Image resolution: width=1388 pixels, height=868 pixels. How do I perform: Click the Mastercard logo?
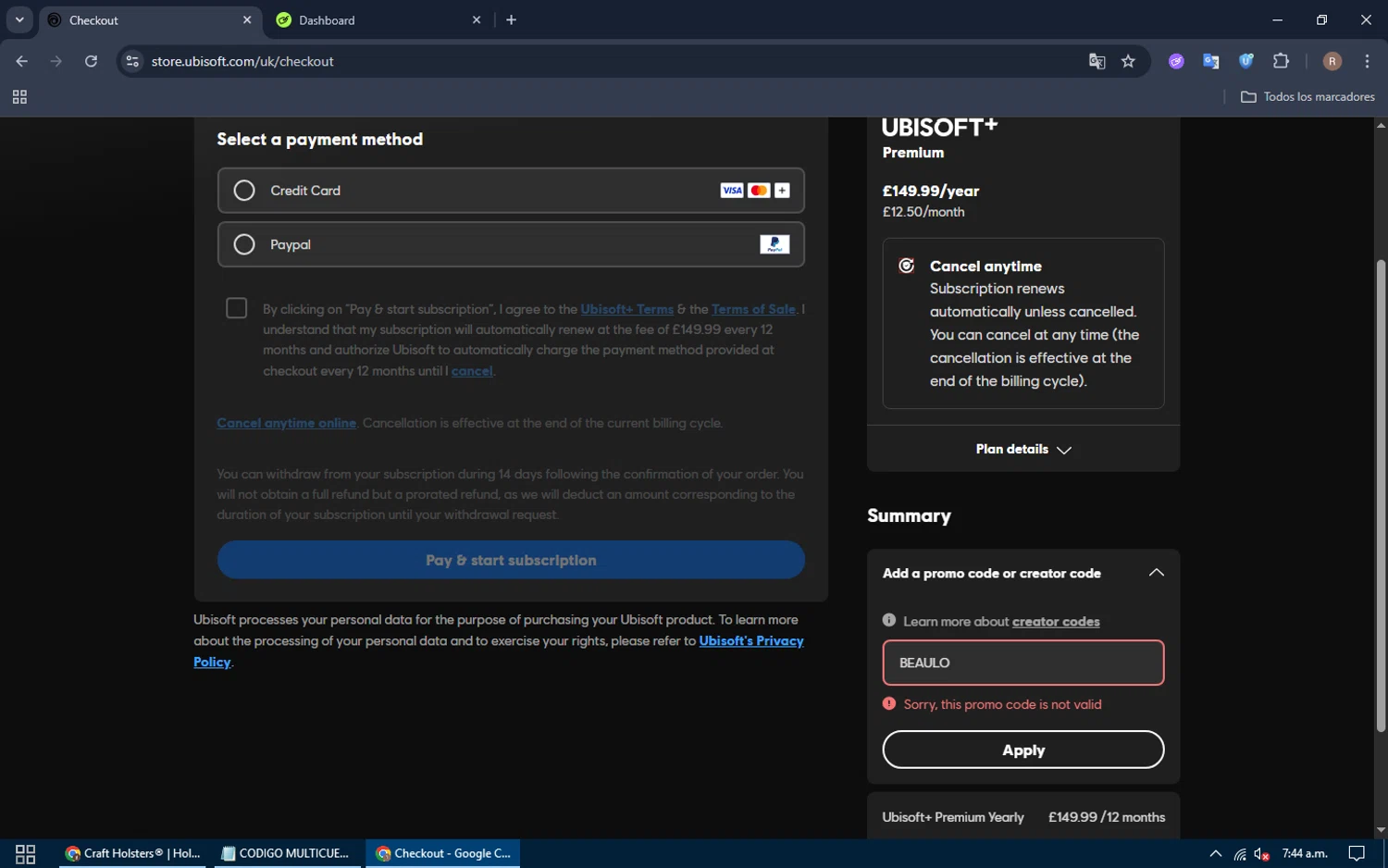point(759,191)
